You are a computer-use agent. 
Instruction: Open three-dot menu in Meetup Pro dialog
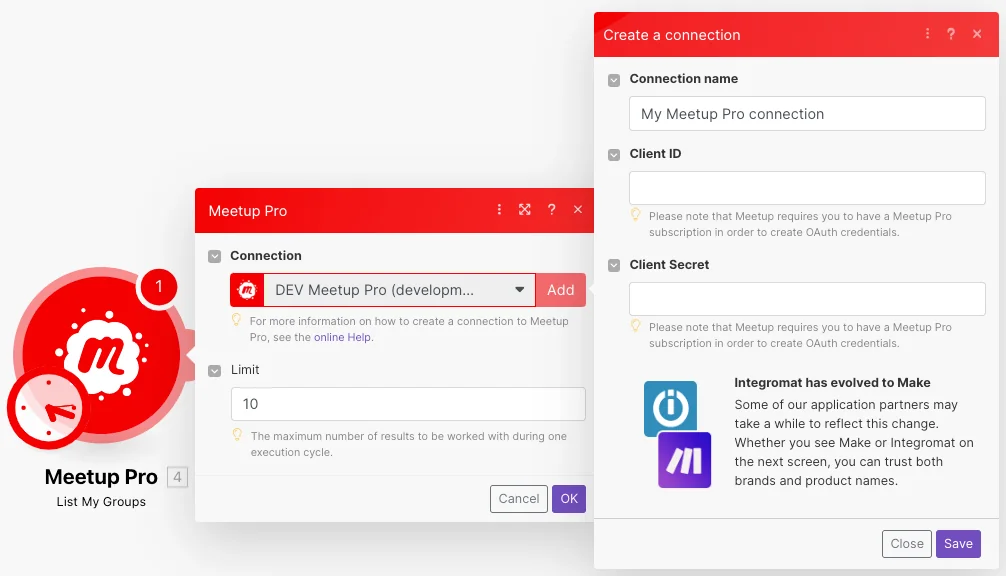499,210
